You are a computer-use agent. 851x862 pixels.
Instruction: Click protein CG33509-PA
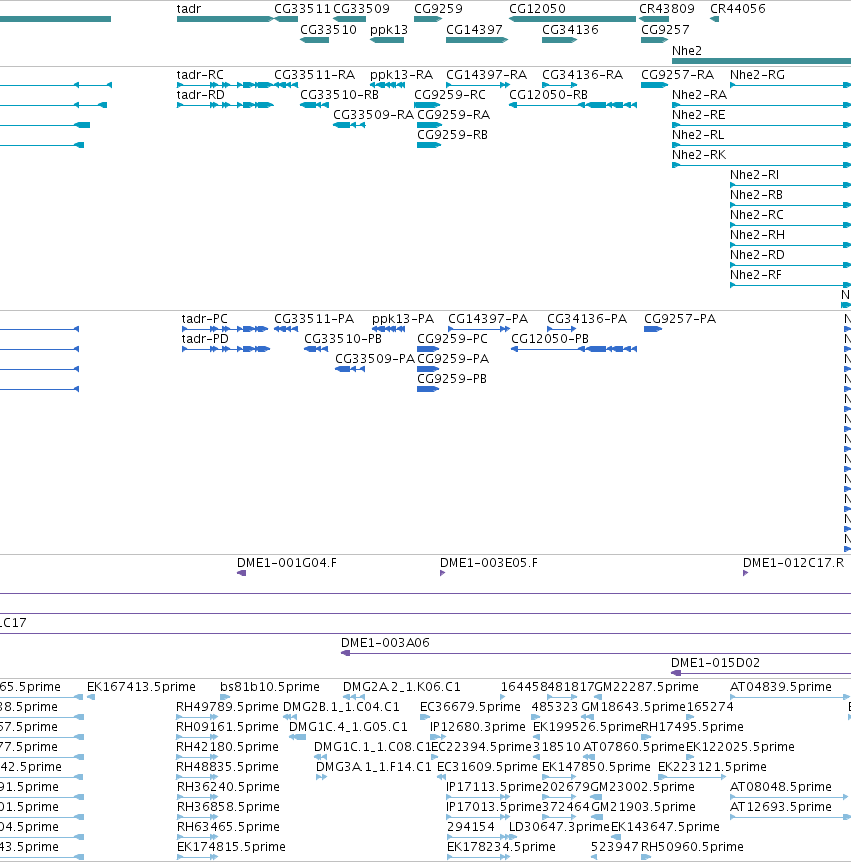[374, 358]
